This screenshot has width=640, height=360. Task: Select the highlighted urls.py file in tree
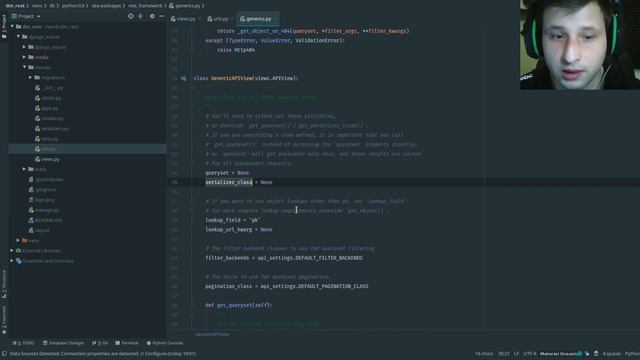45,149
